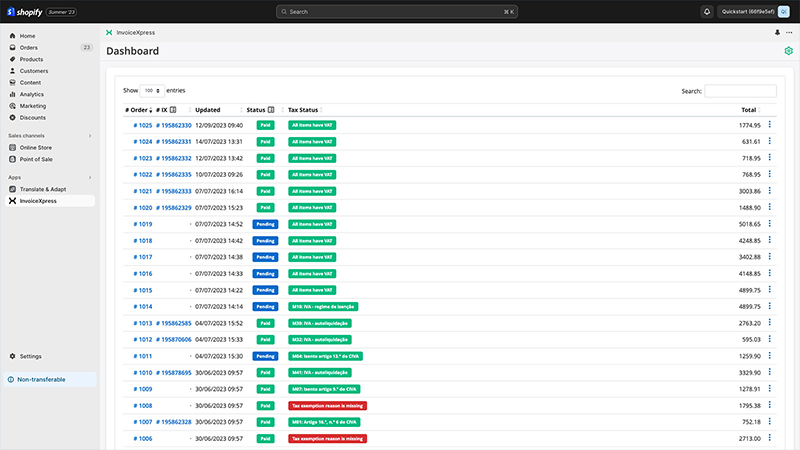This screenshot has width=800, height=450.
Task: Open row actions for order 1024
Action: point(769,141)
